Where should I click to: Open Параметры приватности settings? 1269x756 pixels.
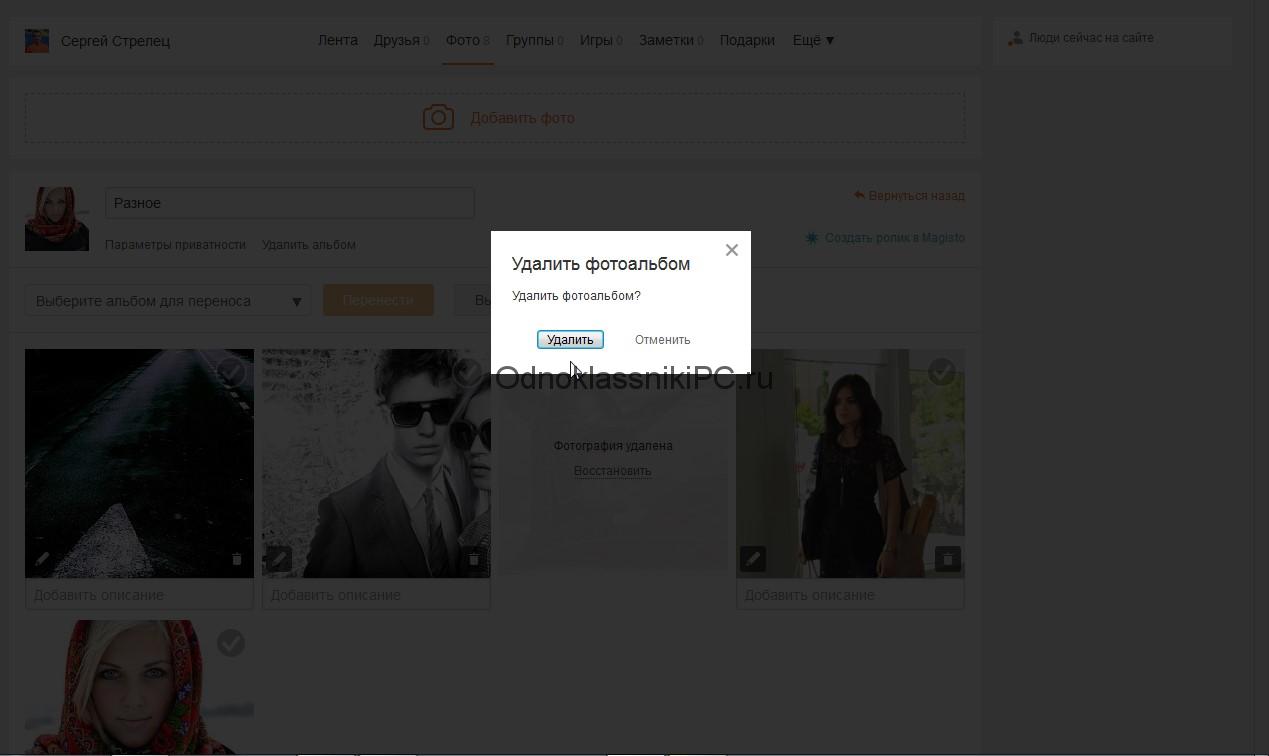pos(175,245)
